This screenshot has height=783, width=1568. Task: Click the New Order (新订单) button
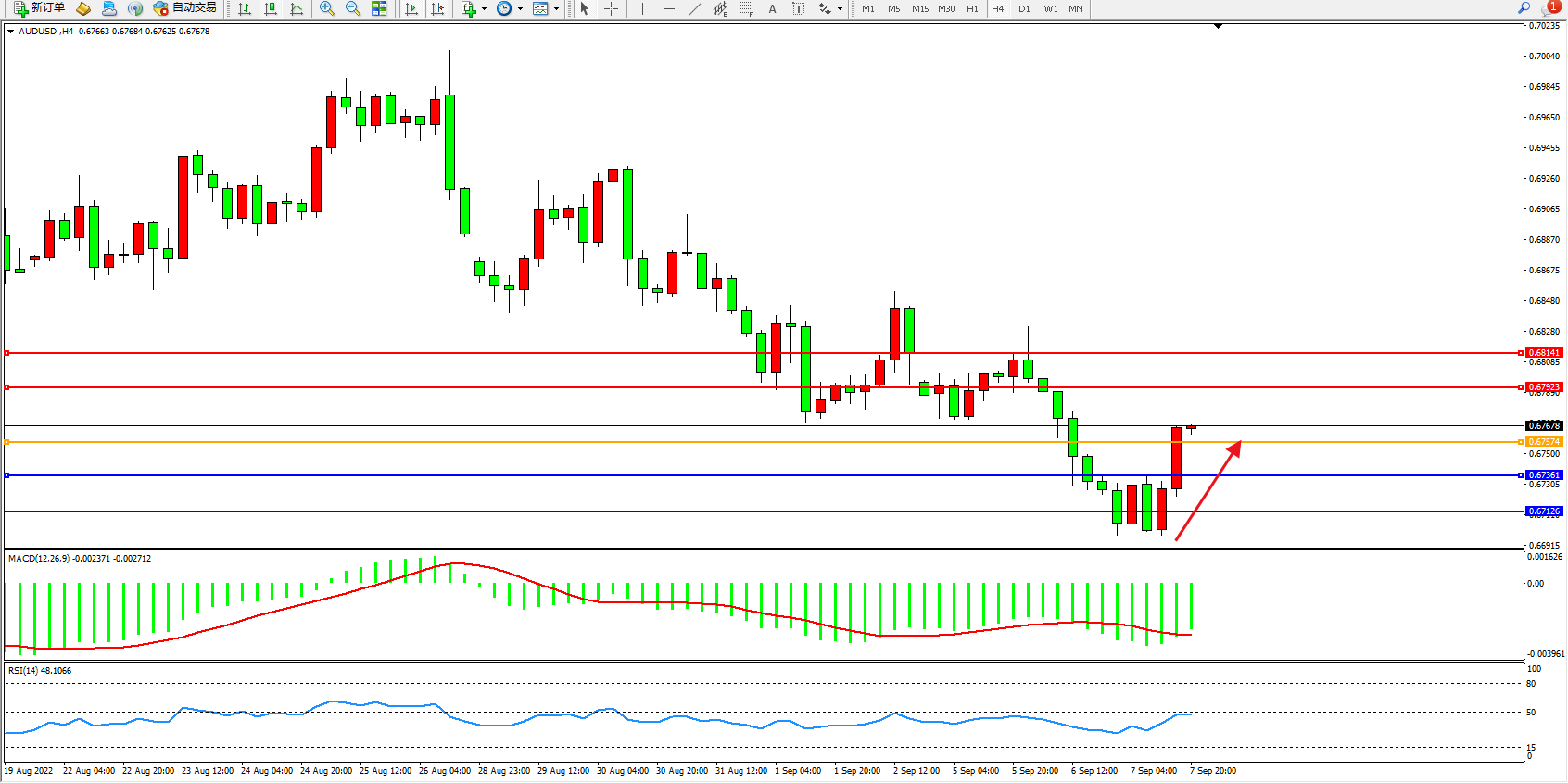[39, 8]
